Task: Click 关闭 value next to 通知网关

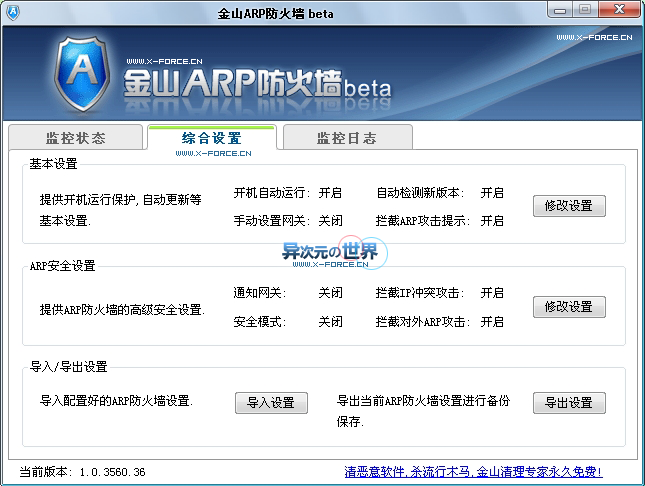Action: click(330, 293)
